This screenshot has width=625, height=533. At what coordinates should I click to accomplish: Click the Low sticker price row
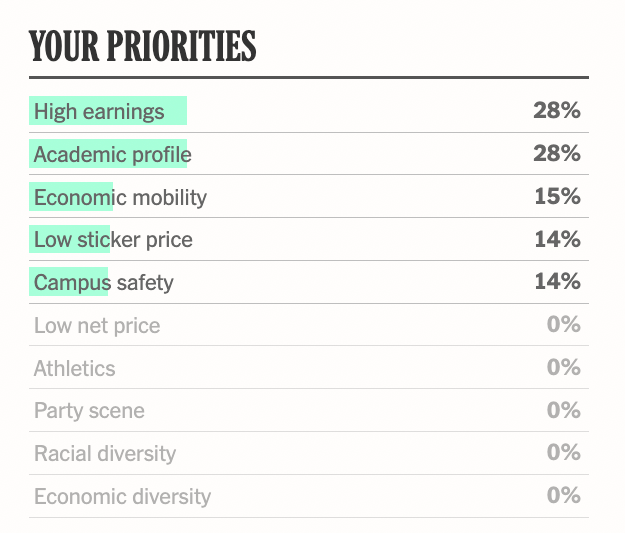coord(309,239)
